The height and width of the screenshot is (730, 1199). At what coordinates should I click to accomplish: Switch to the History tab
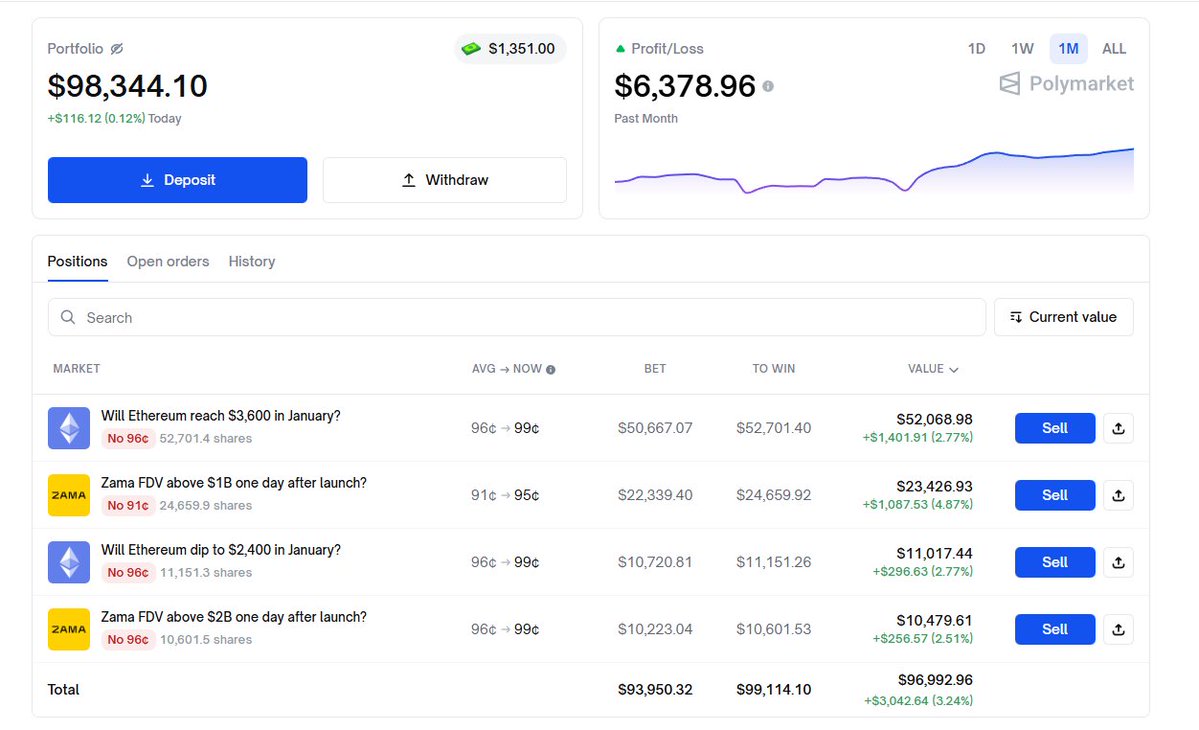tap(252, 261)
